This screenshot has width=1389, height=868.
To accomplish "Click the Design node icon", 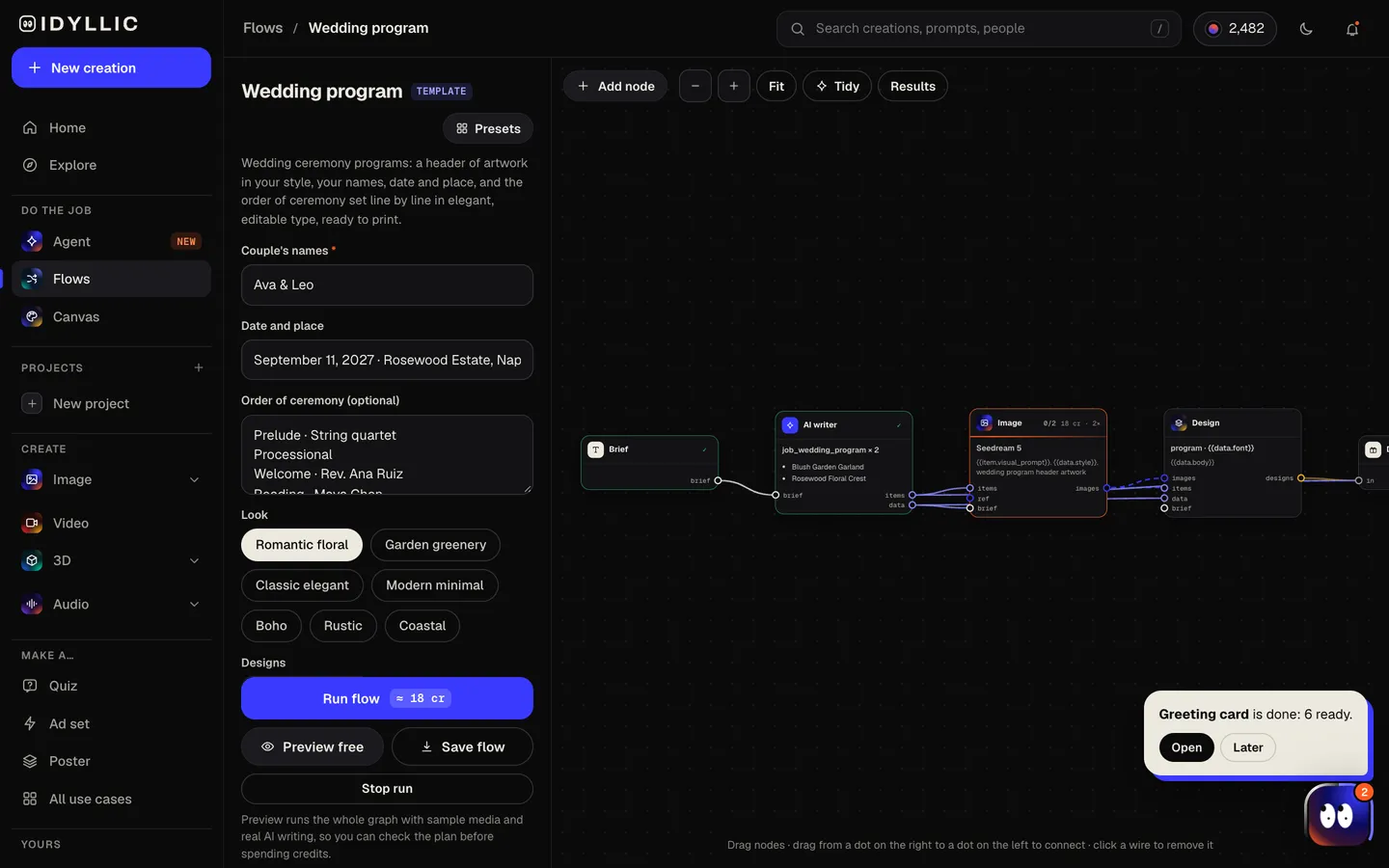I will coord(1179,422).
